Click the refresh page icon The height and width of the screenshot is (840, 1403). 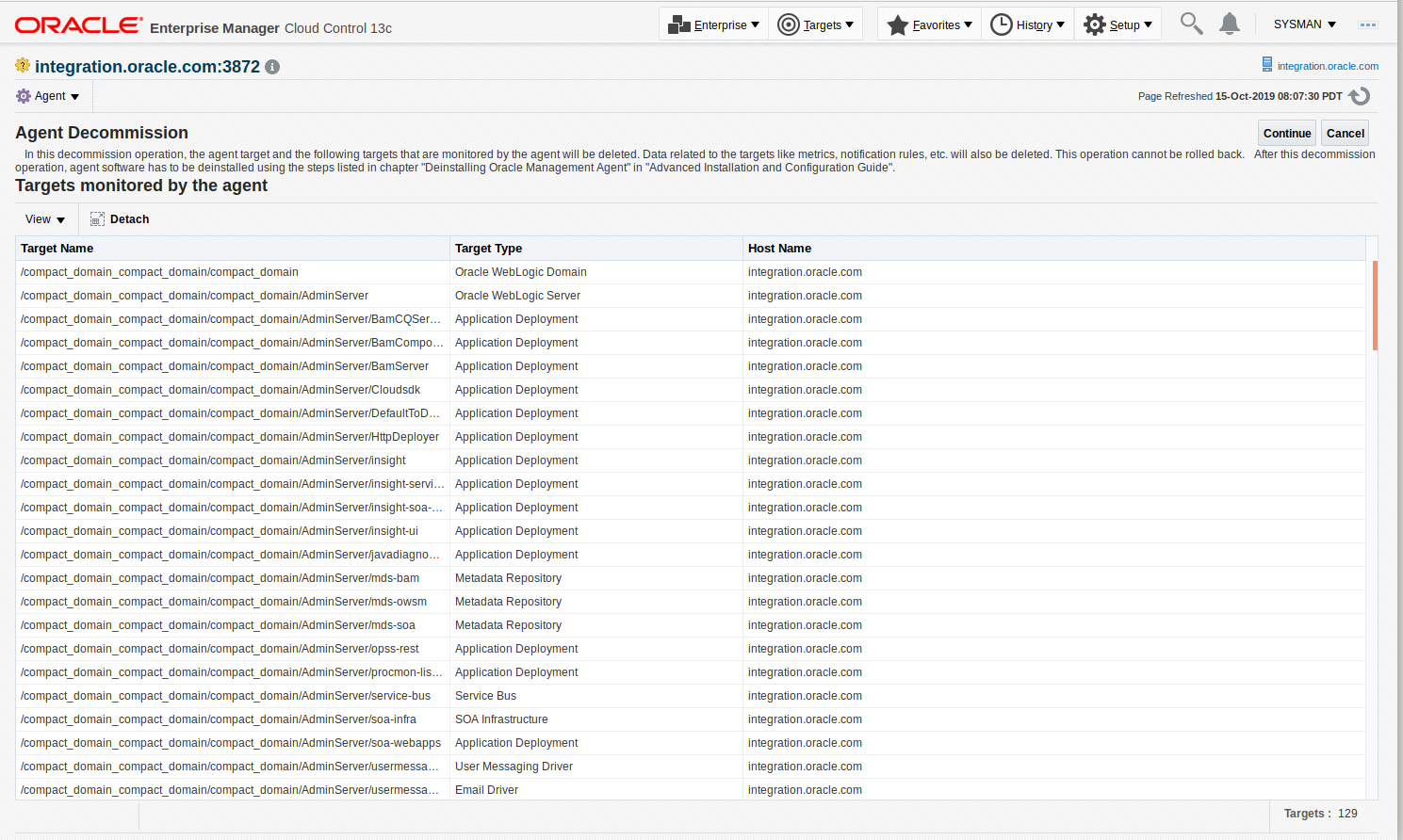point(1359,96)
